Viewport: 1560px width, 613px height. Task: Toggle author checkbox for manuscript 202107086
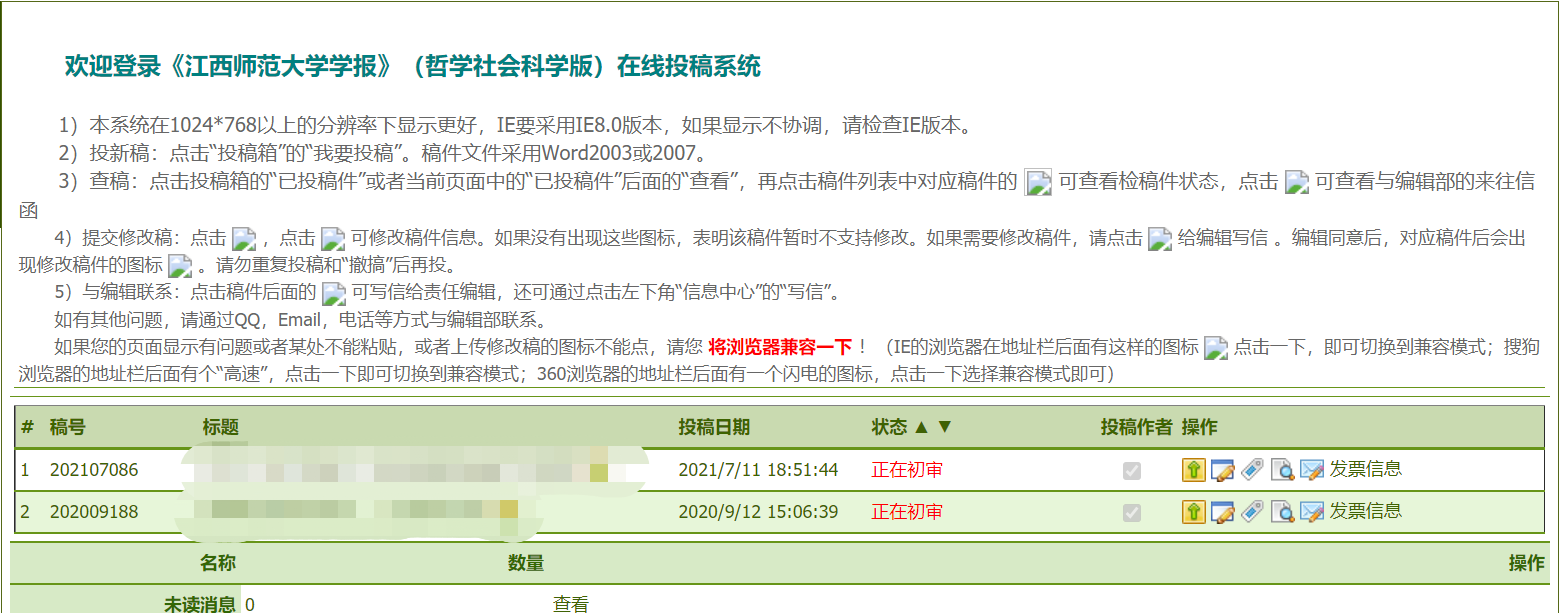1132,470
